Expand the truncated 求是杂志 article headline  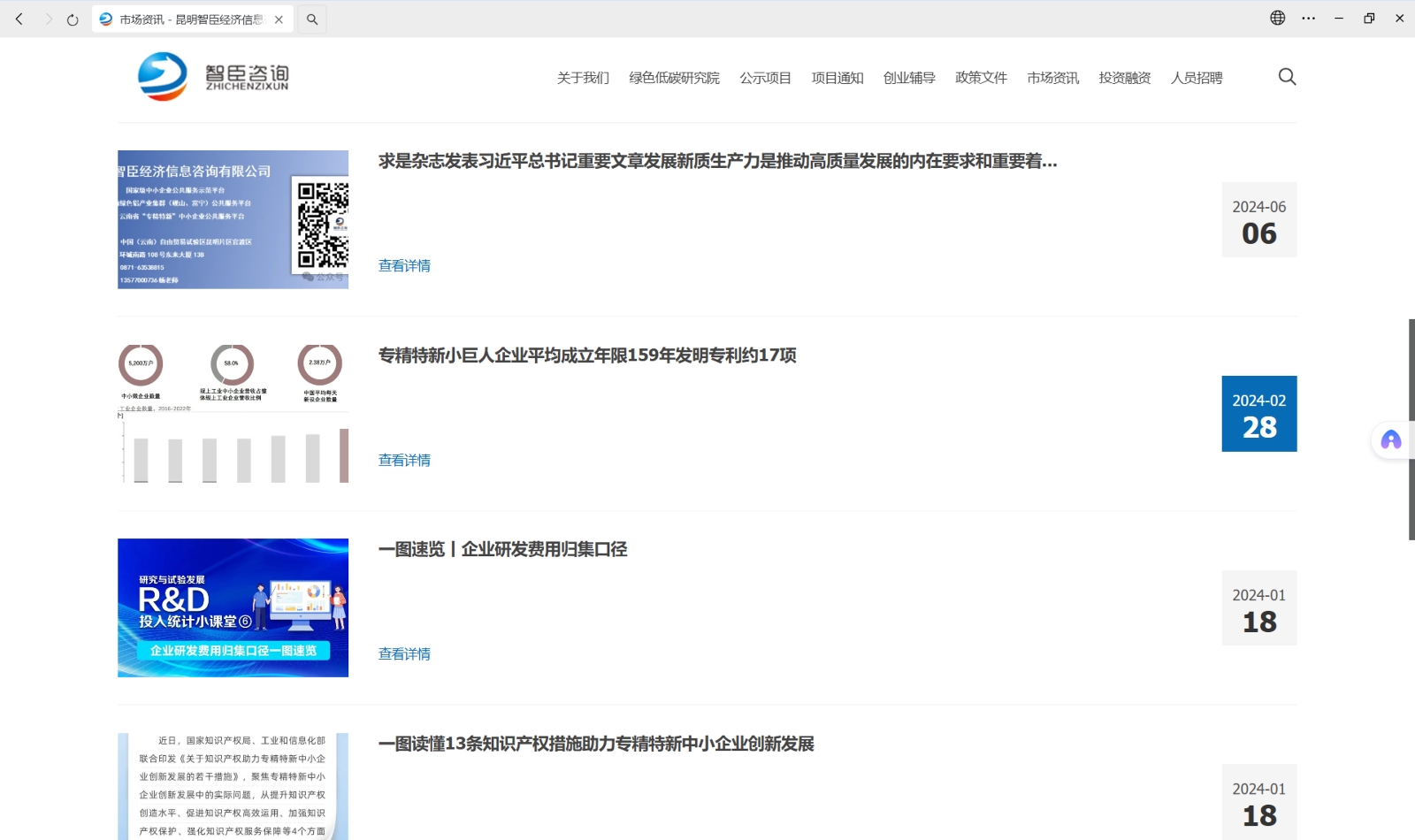pos(717,162)
